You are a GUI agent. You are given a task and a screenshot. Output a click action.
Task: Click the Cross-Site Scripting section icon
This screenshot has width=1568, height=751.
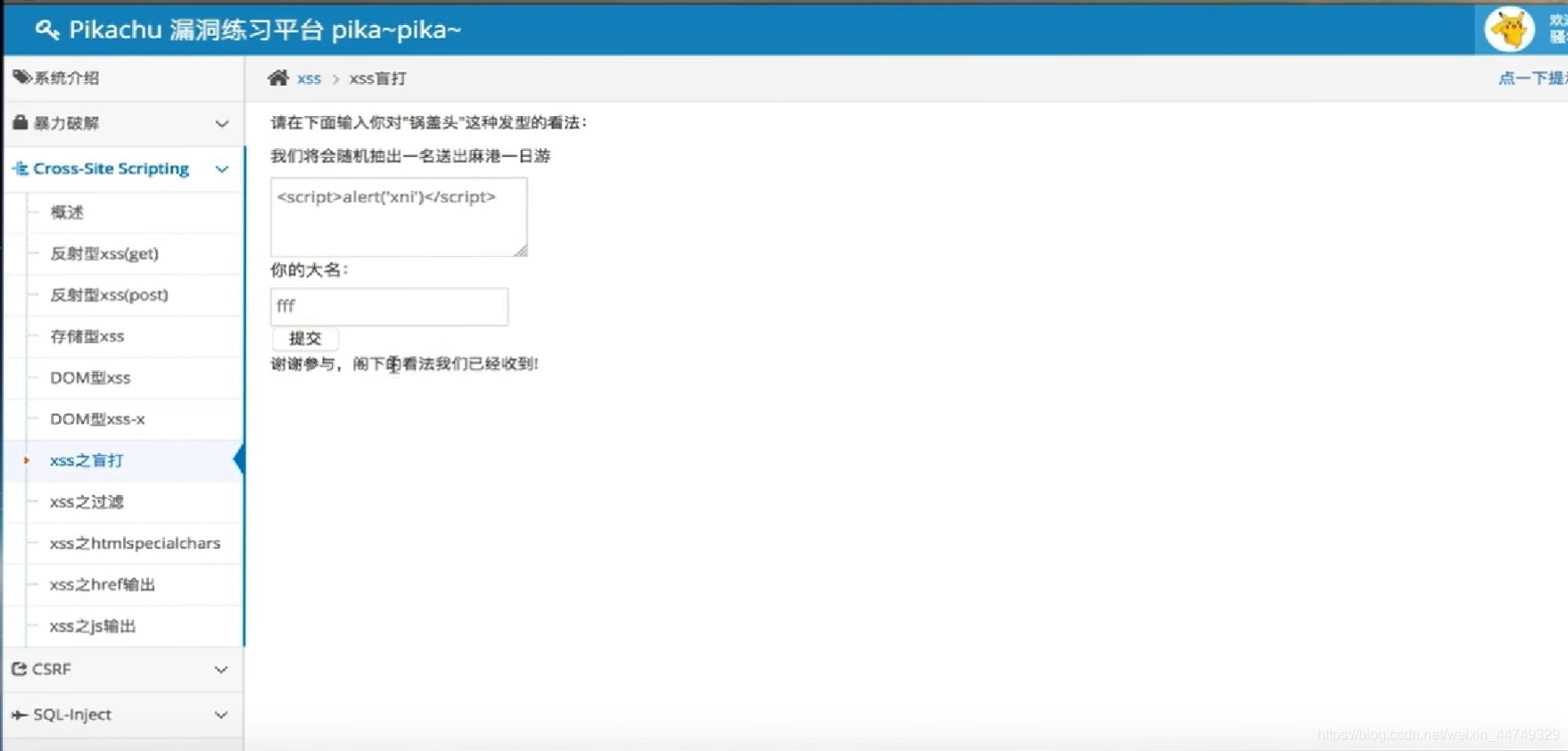pyautogui.click(x=21, y=169)
